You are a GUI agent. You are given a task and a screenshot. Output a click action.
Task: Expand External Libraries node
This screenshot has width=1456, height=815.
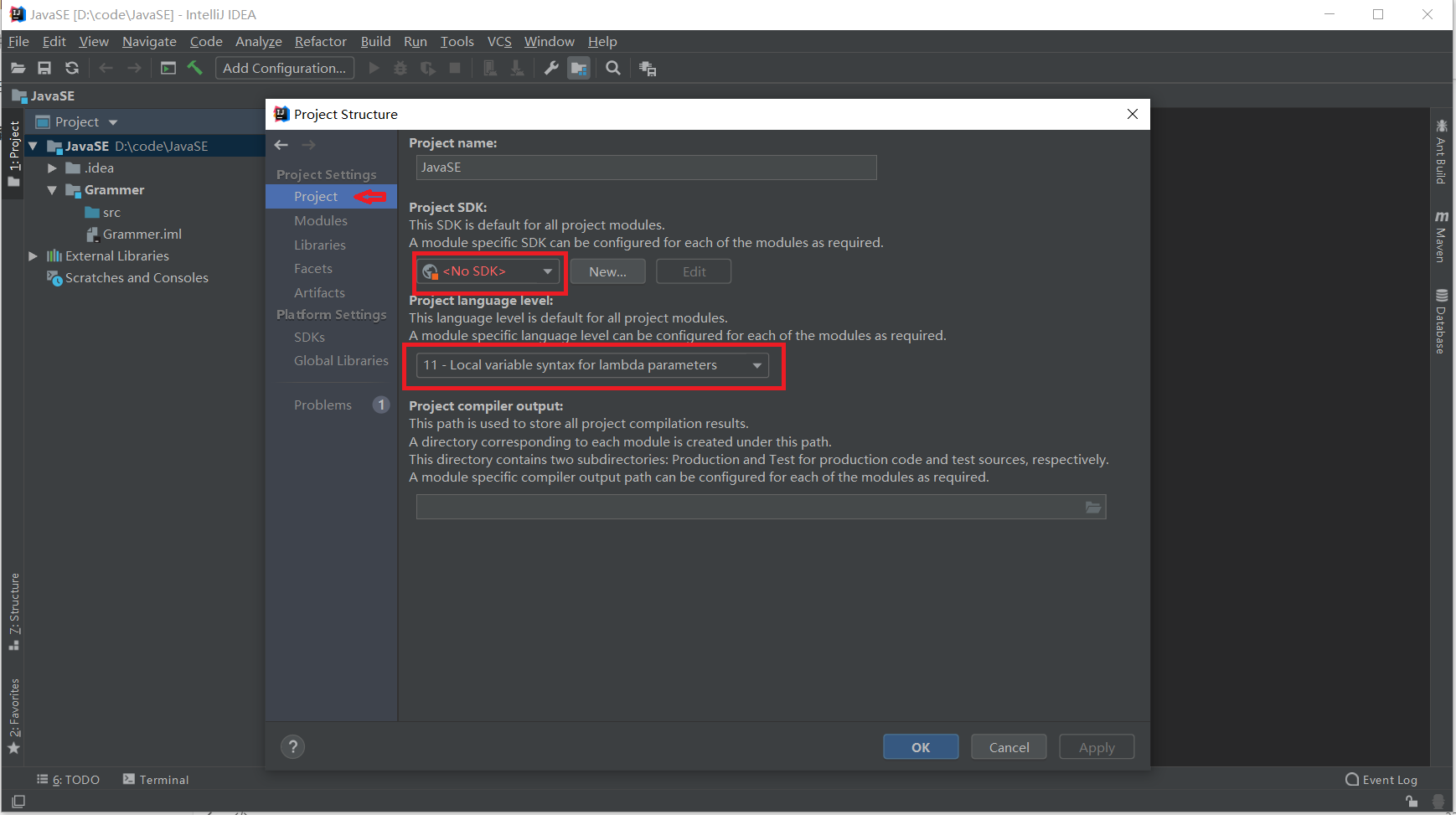point(33,256)
